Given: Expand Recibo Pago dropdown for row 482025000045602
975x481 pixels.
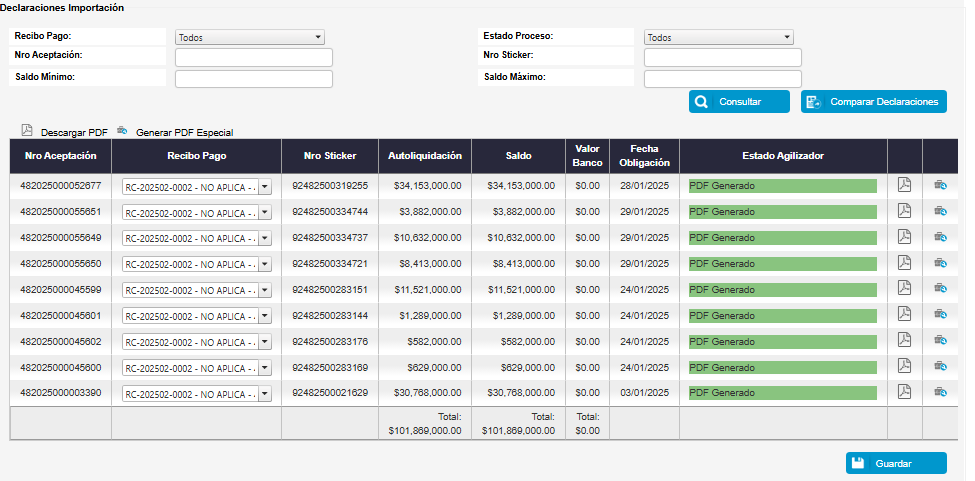Looking at the screenshot, I should (x=196, y=342).
